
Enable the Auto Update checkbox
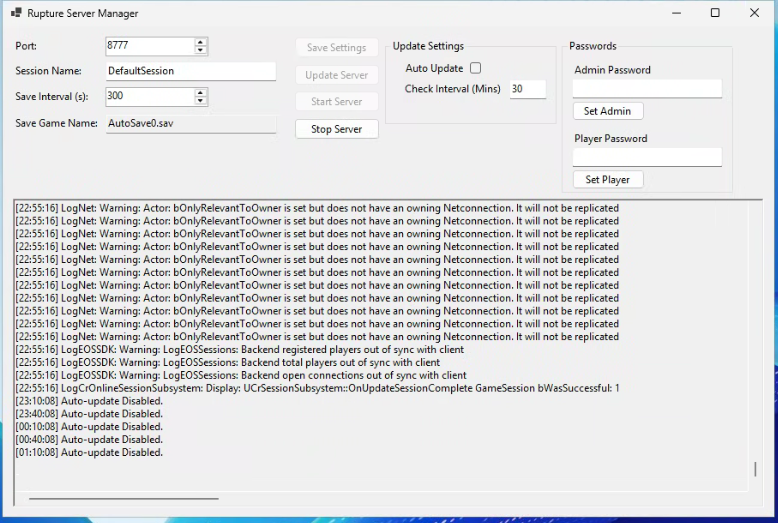[x=475, y=68]
